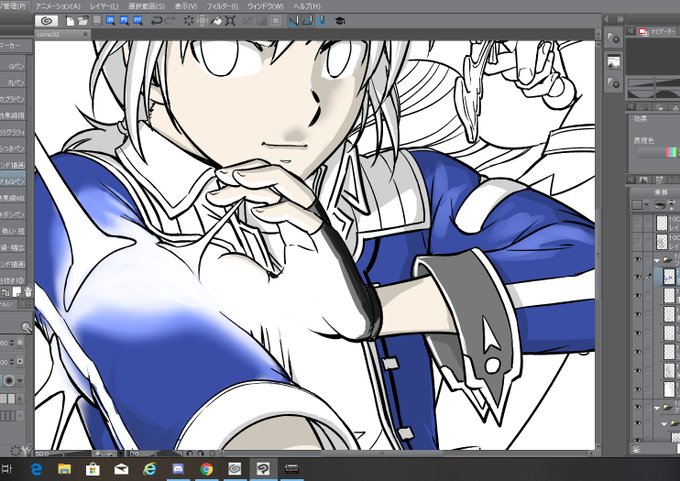Open File Explorer from the taskbar
This screenshot has width=680, height=481.
65,469
